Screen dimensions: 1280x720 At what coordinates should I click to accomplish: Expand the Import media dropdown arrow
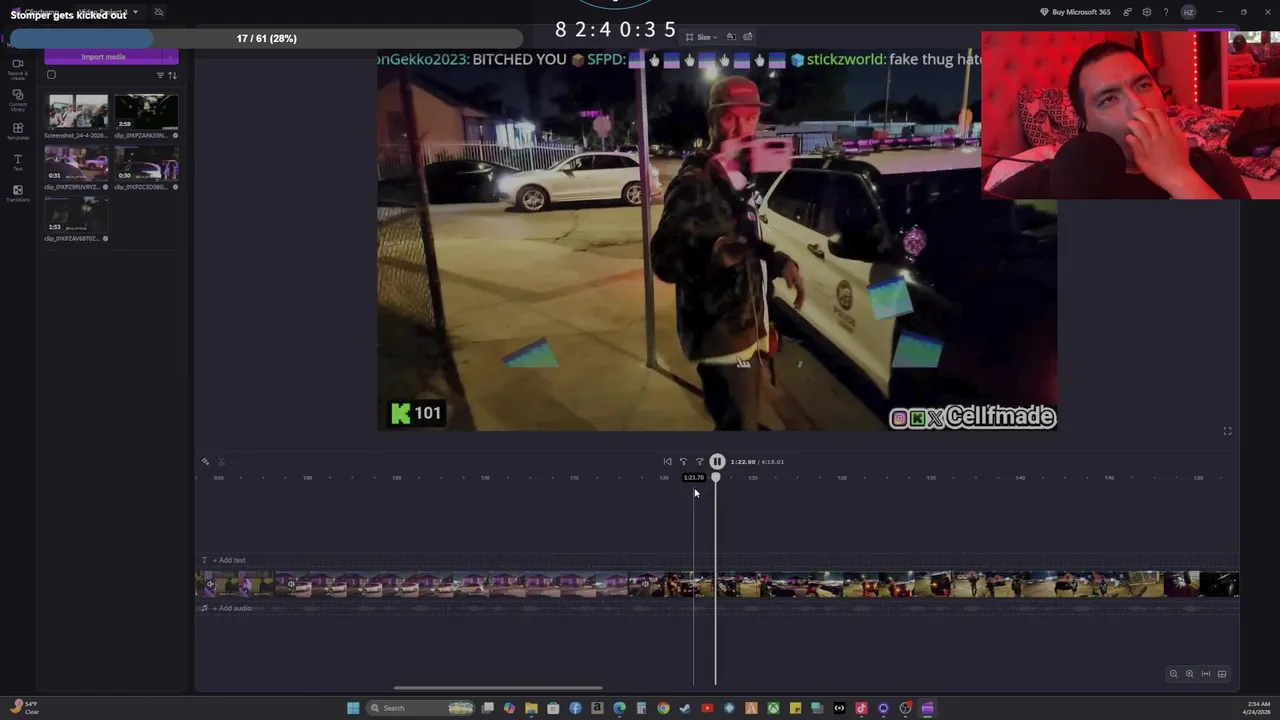pos(171,57)
